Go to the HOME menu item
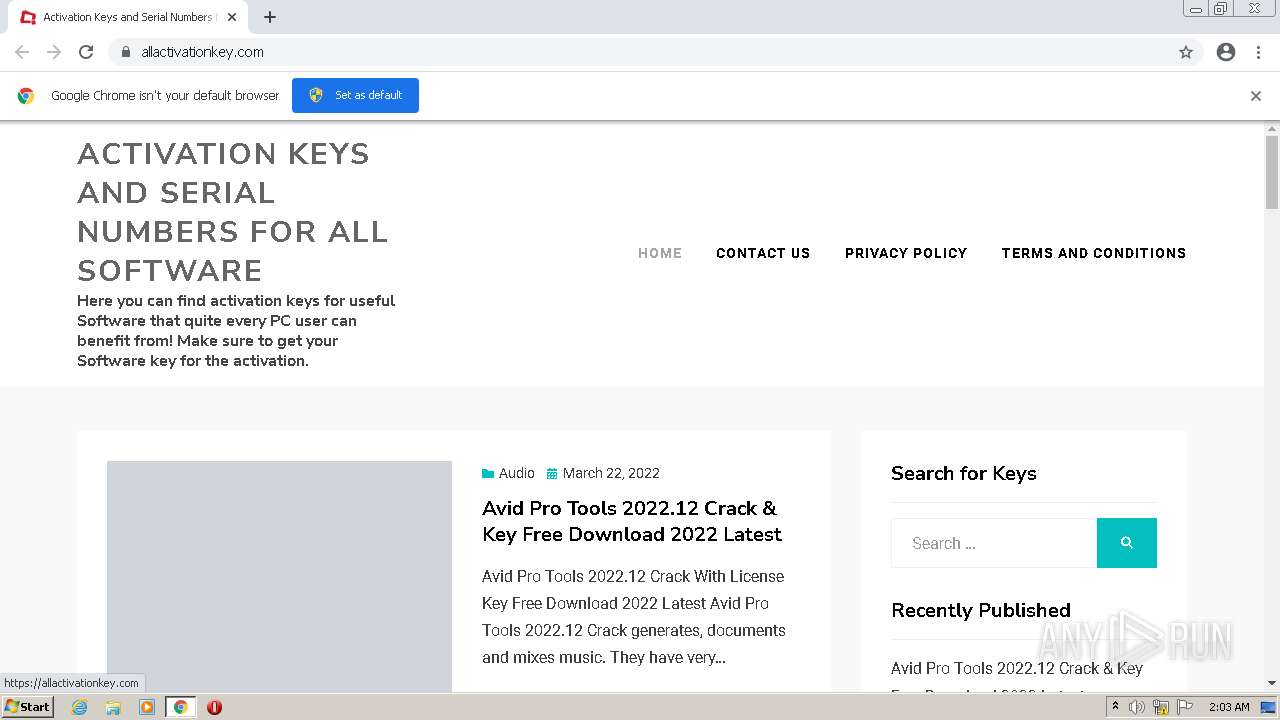The height and width of the screenshot is (720, 1280). [x=660, y=253]
